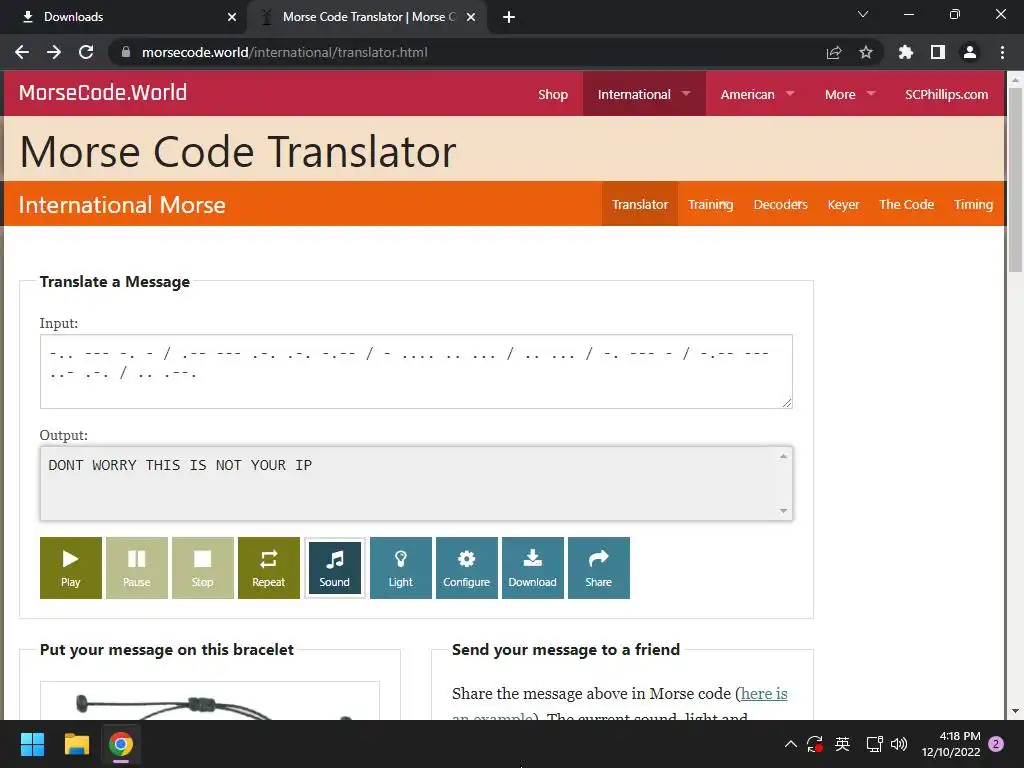Switch the input language indicator
The image size is (1024, 768).
[842, 744]
